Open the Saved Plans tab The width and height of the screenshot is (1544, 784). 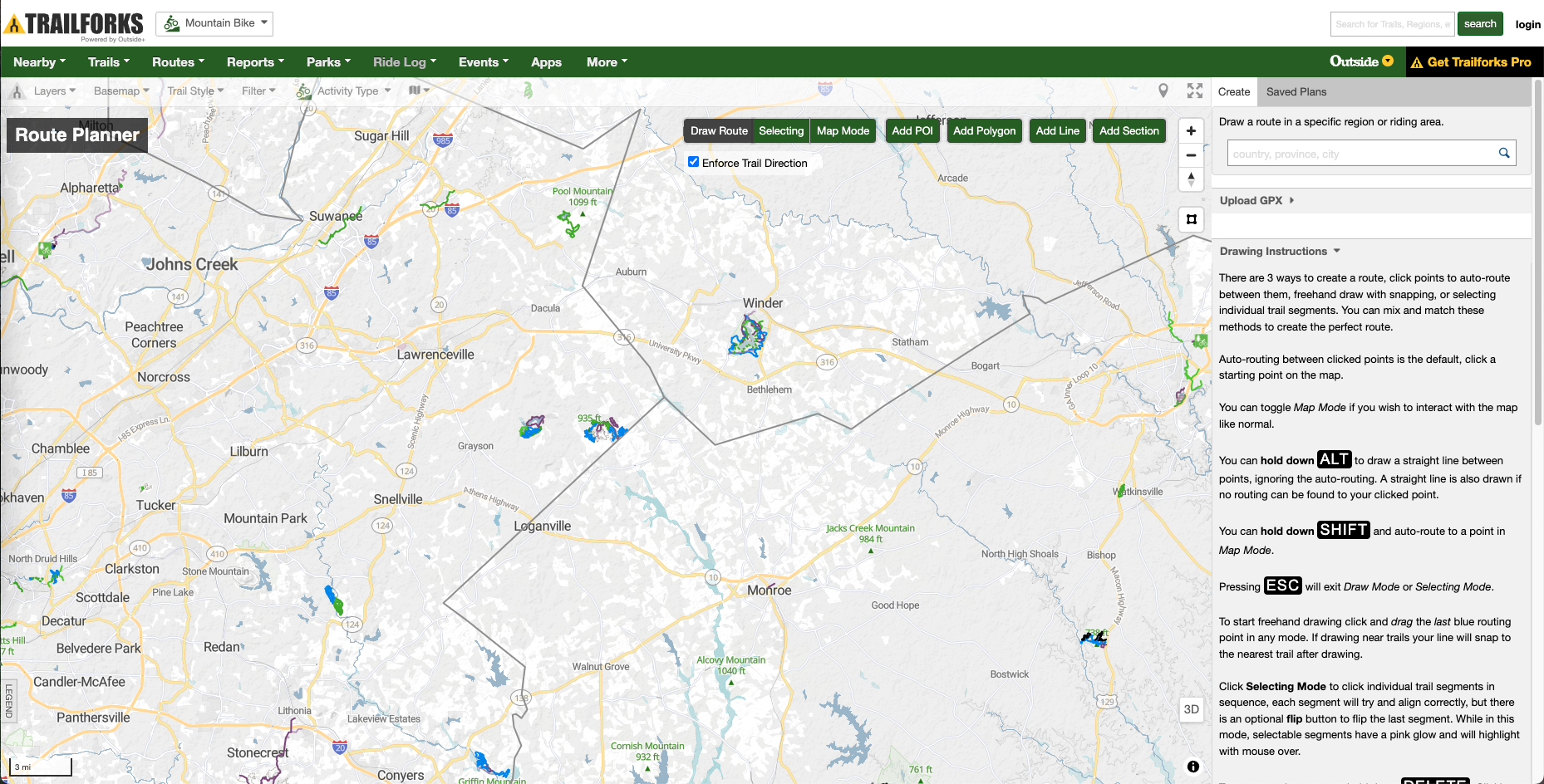coord(1296,92)
